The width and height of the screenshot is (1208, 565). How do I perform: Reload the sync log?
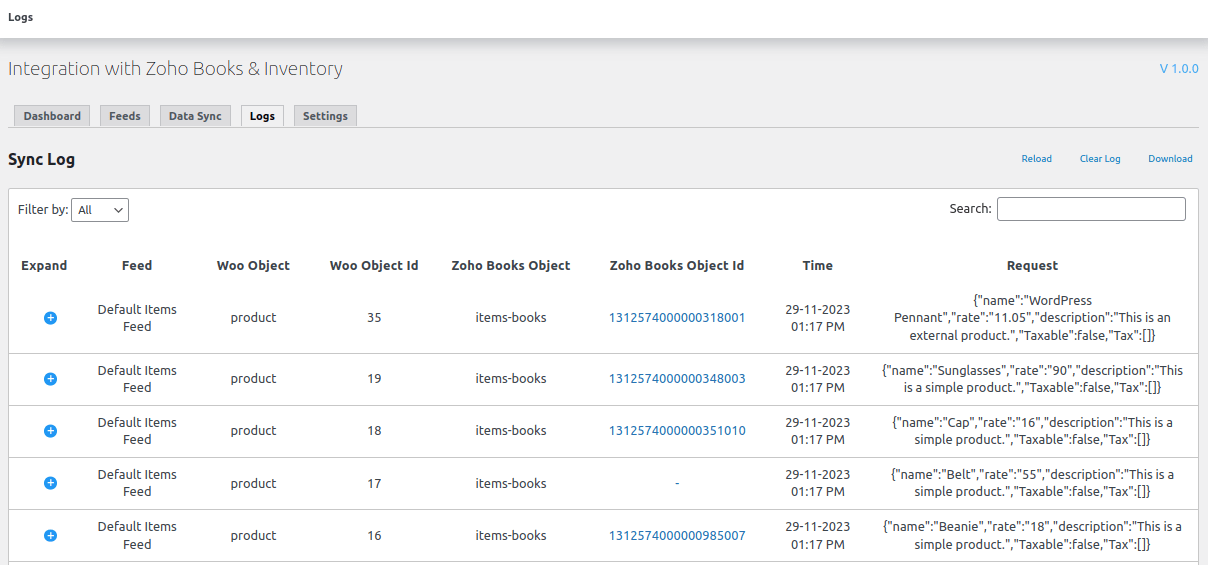[x=1036, y=159]
